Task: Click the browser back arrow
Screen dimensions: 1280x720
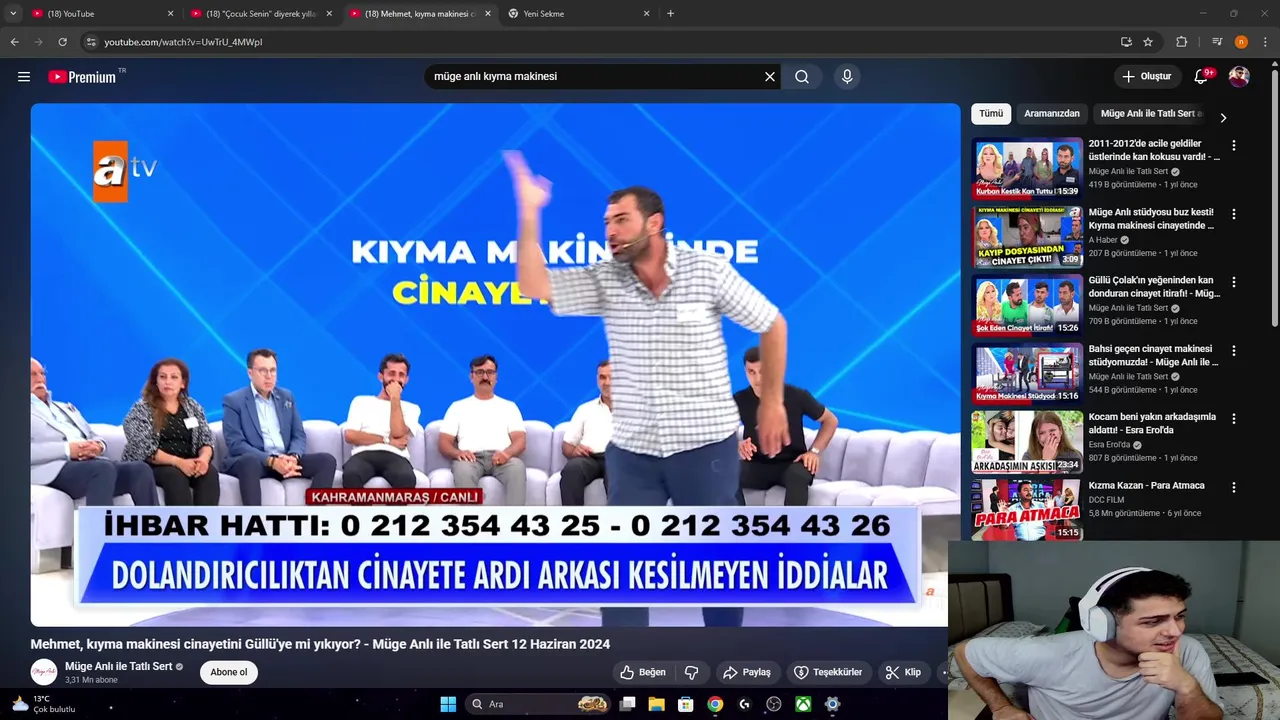Action: tap(14, 42)
